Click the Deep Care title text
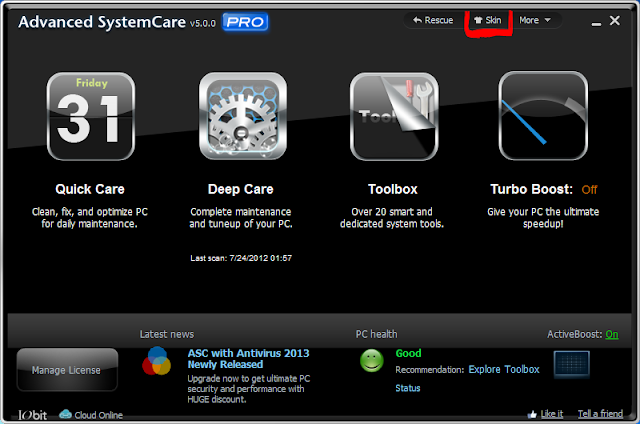The image size is (640, 424). click(240, 189)
